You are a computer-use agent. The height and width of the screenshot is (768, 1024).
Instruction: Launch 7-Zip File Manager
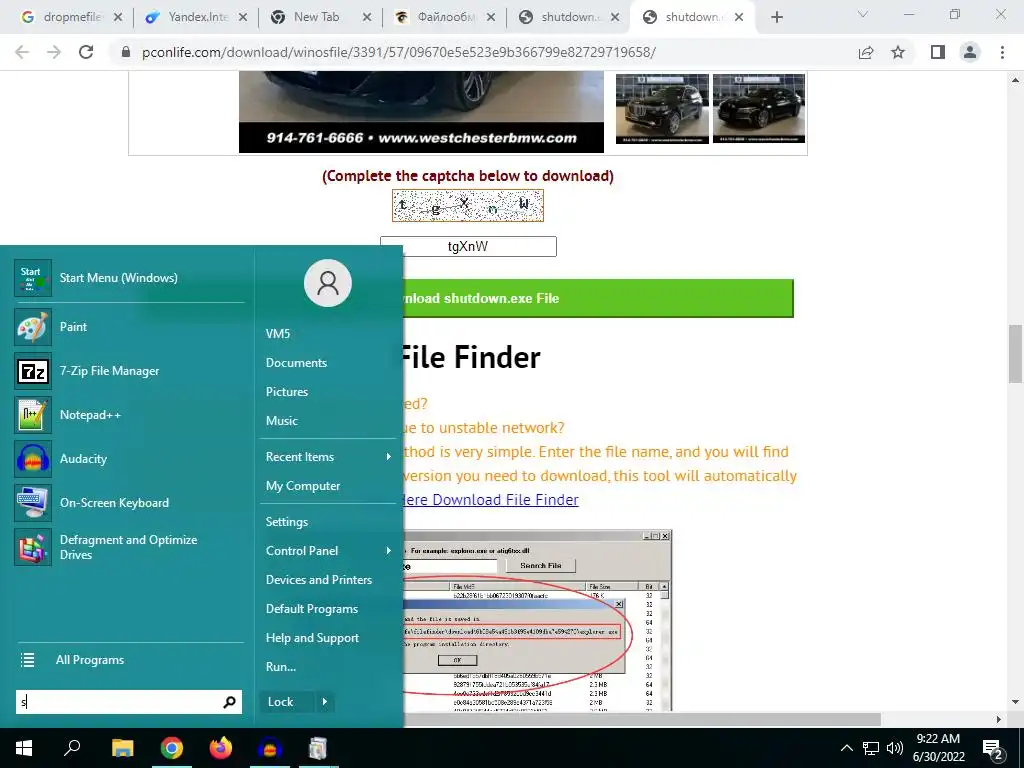click(x=129, y=371)
